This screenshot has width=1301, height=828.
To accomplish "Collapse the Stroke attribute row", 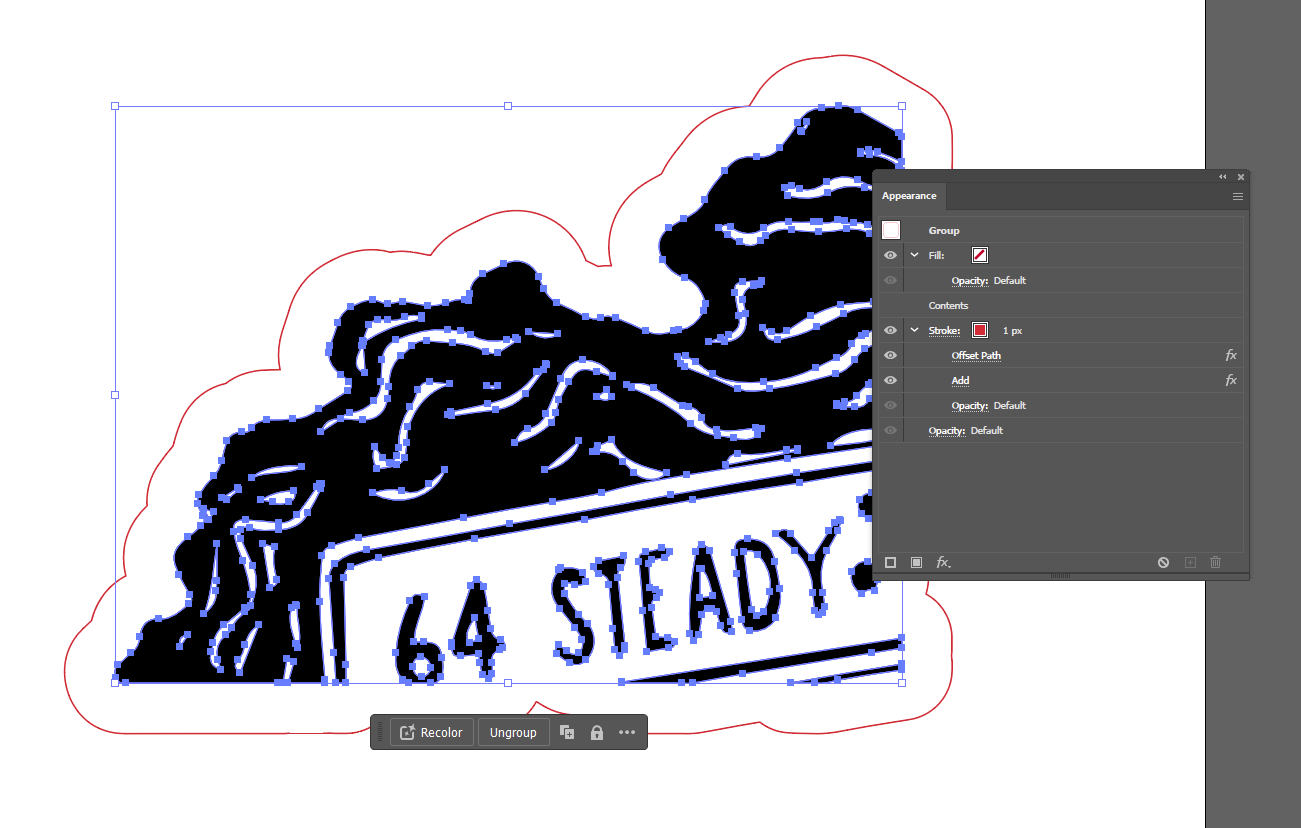I will [913, 330].
